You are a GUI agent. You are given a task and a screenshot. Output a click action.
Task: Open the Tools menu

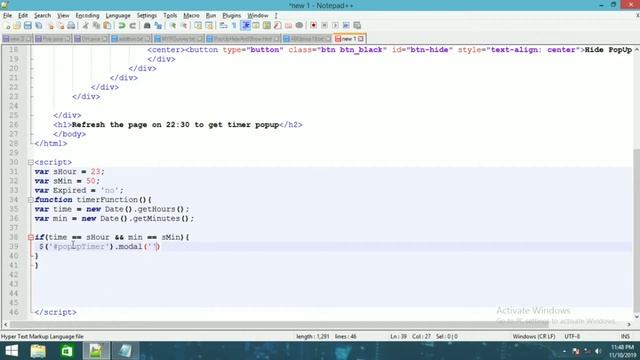170,16
